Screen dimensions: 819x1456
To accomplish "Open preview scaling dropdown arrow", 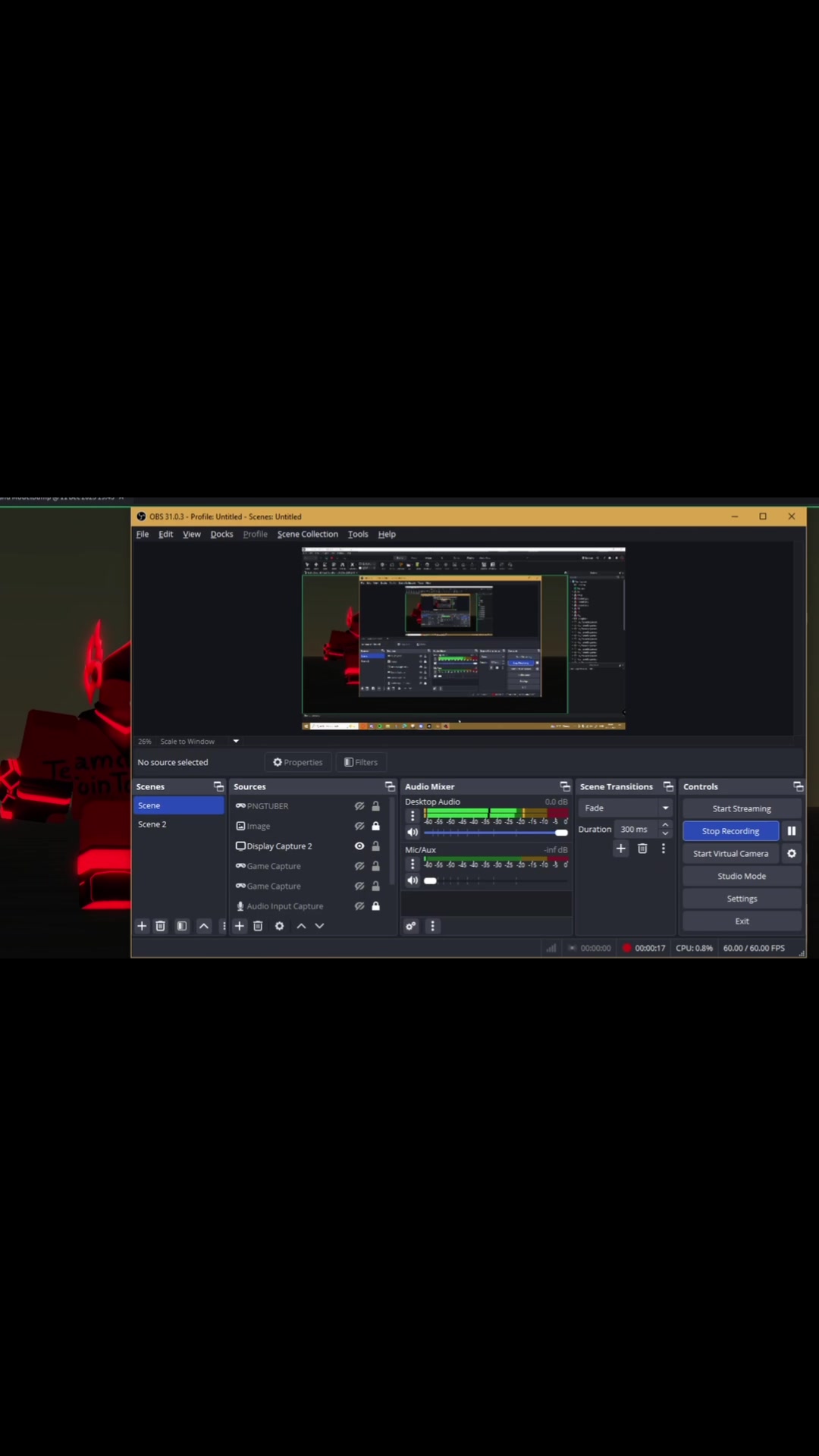I will [x=236, y=742].
